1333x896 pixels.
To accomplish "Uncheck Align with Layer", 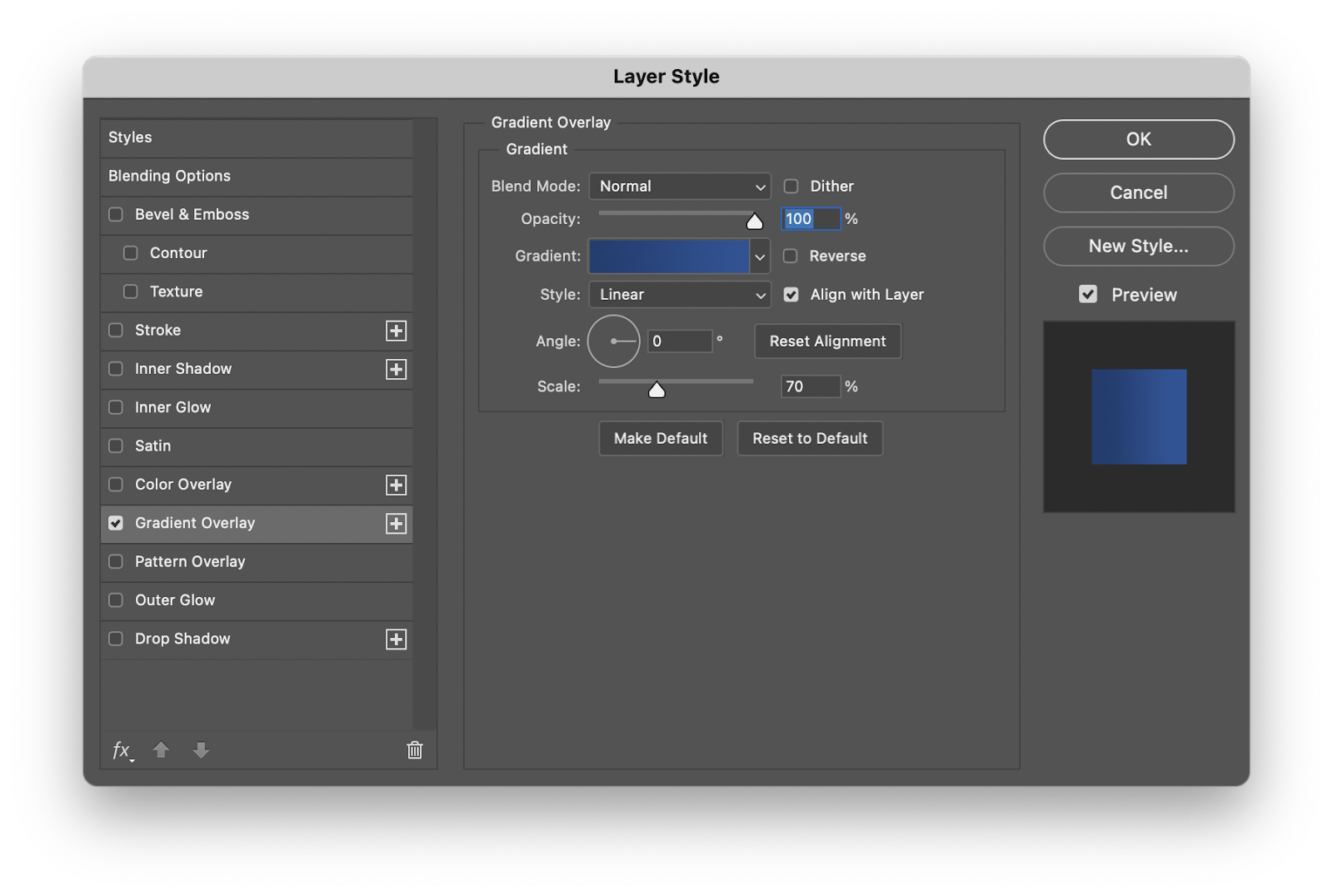I will click(x=791, y=295).
